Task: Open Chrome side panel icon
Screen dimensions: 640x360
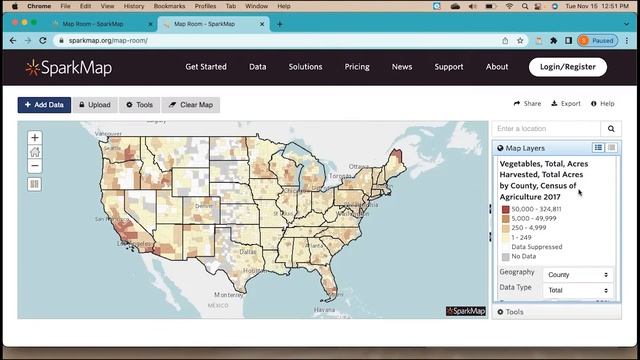Action: coord(568,40)
